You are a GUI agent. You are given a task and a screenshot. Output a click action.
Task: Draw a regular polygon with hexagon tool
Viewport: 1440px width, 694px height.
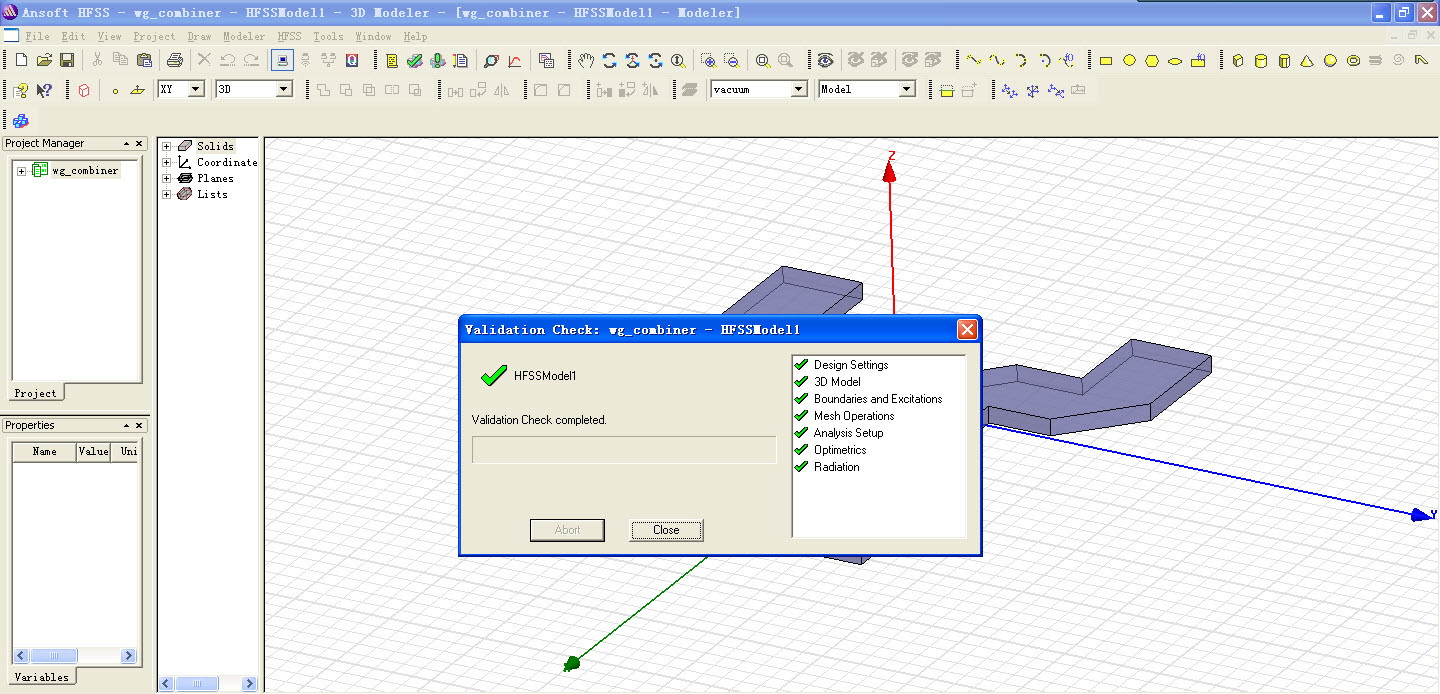click(1152, 60)
